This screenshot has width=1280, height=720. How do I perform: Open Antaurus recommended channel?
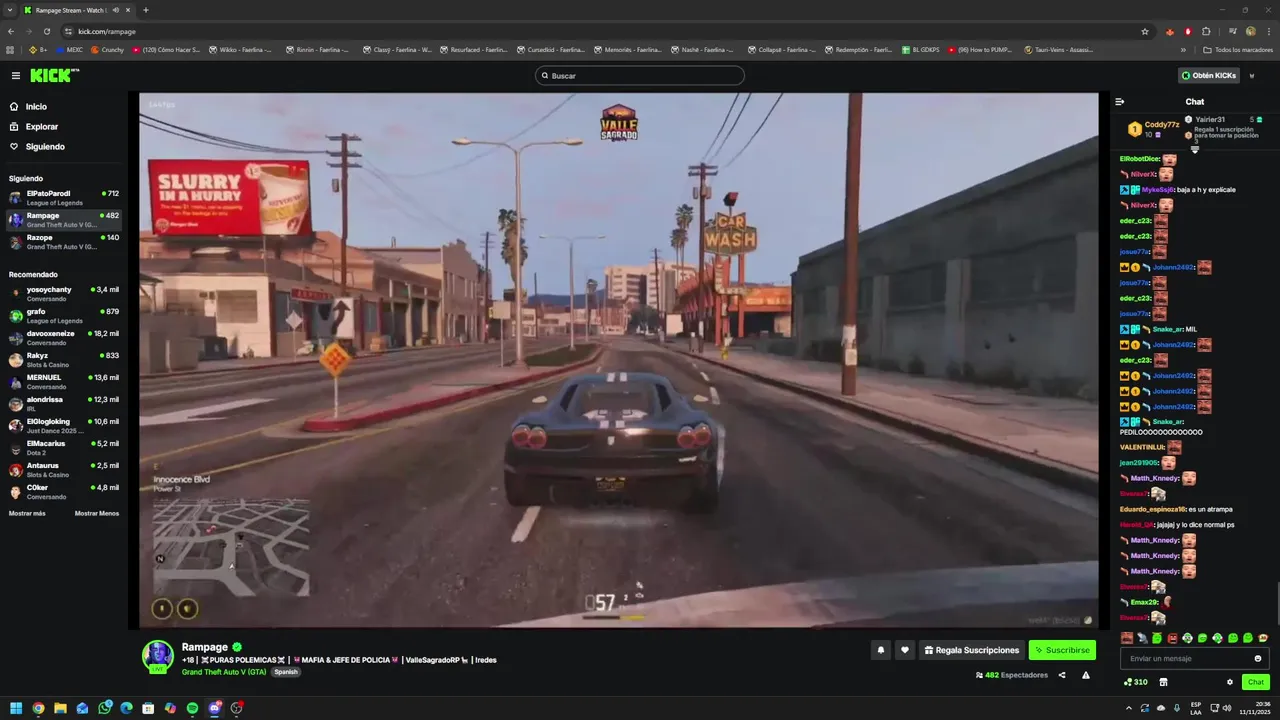pos(64,469)
